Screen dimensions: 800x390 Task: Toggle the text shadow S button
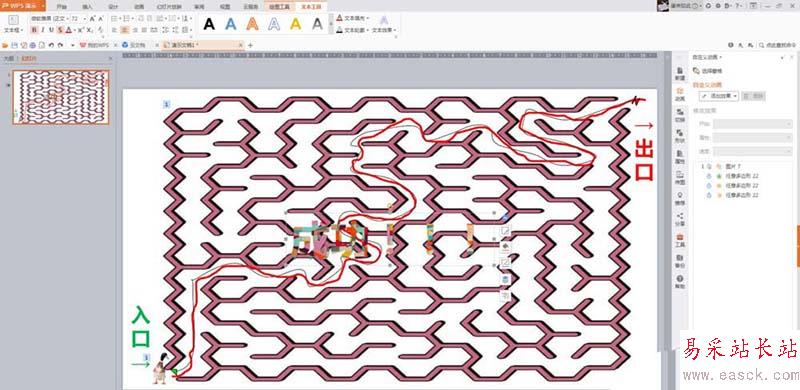click(x=60, y=30)
